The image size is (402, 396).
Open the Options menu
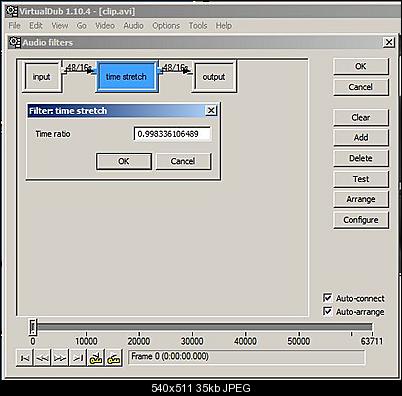(x=166, y=26)
